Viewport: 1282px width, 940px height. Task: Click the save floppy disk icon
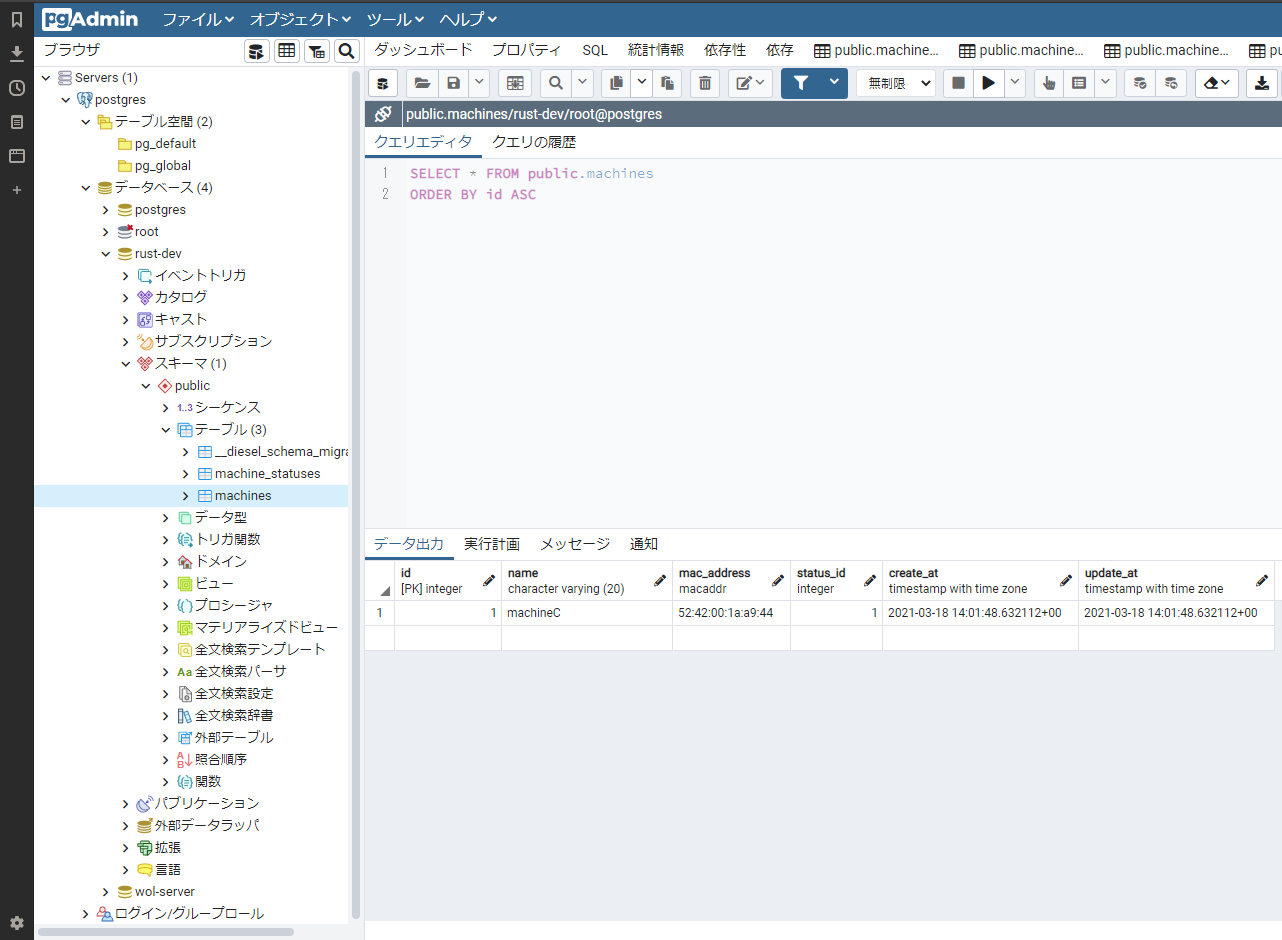453,83
